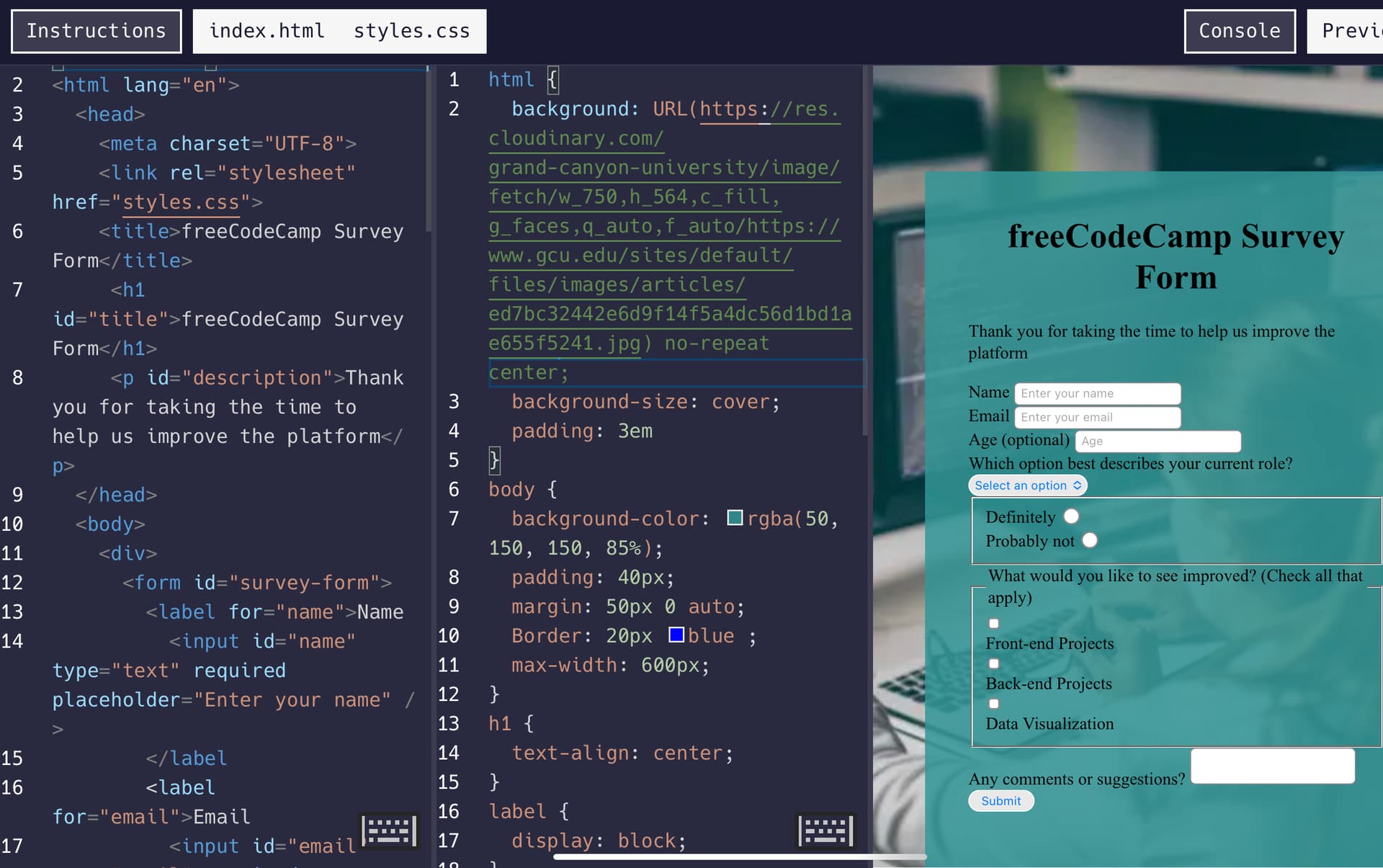Click keyboard icon in styles.css editor
Image resolution: width=1383 pixels, height=868 pixels.
click(x=825, y=831)
